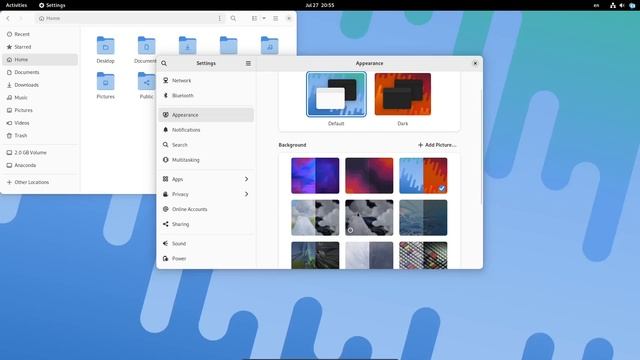The width and height of the screenshot is (640, 360).
Task: Open Trash in Files sidebar
Action: (x=40, y=136)
